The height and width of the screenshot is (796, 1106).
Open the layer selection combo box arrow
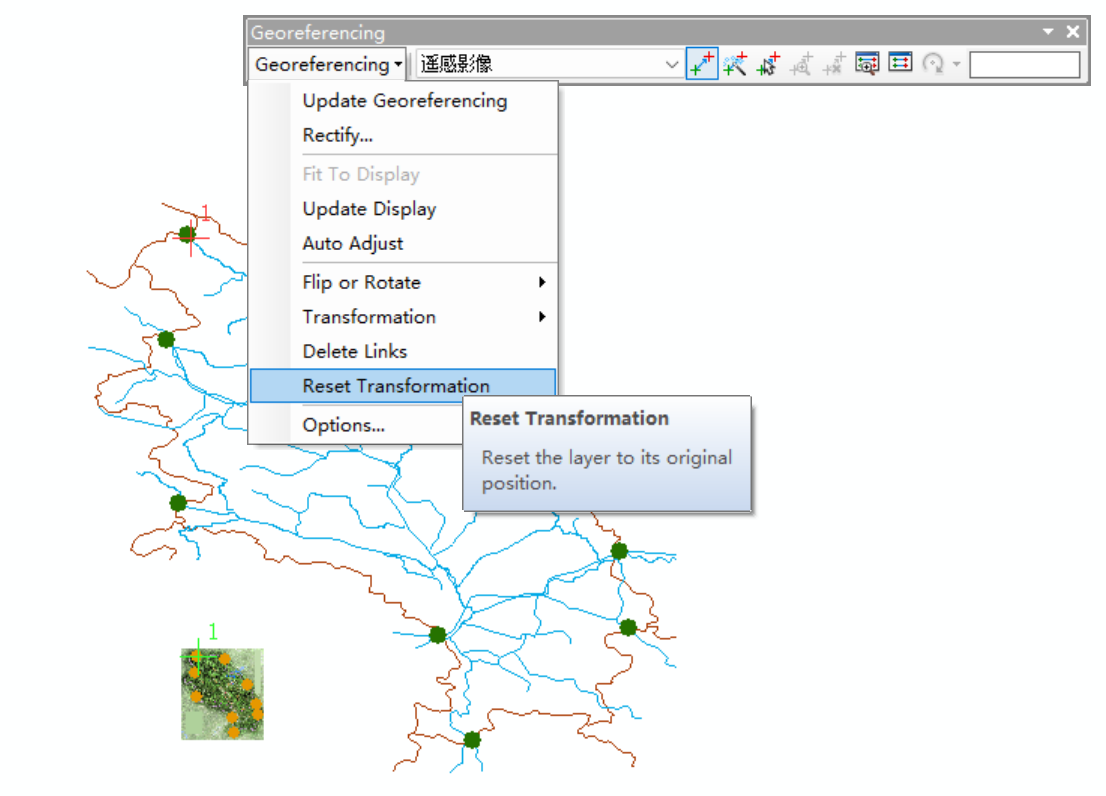click(x=673, y=63)
